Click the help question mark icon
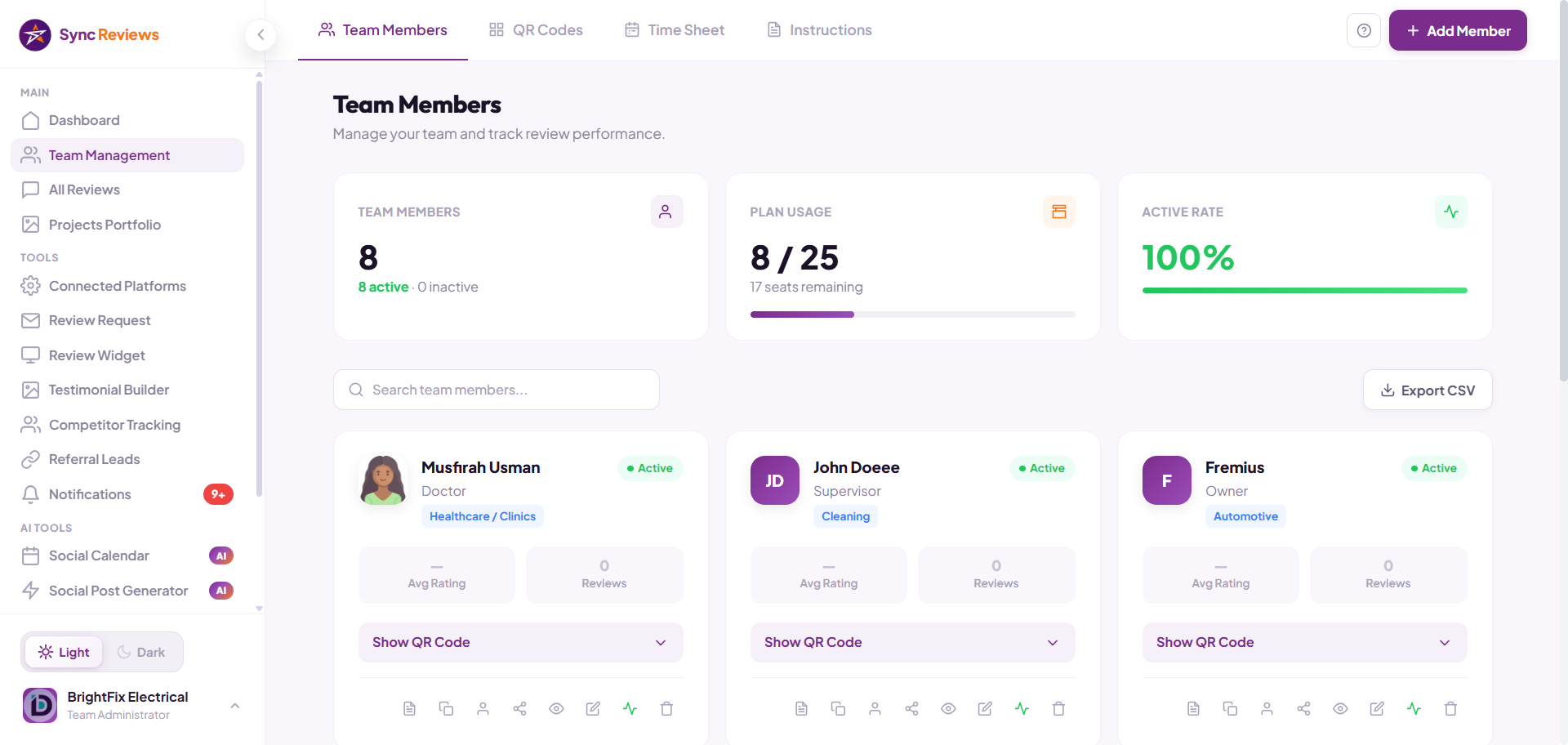 coord(1364,30)
